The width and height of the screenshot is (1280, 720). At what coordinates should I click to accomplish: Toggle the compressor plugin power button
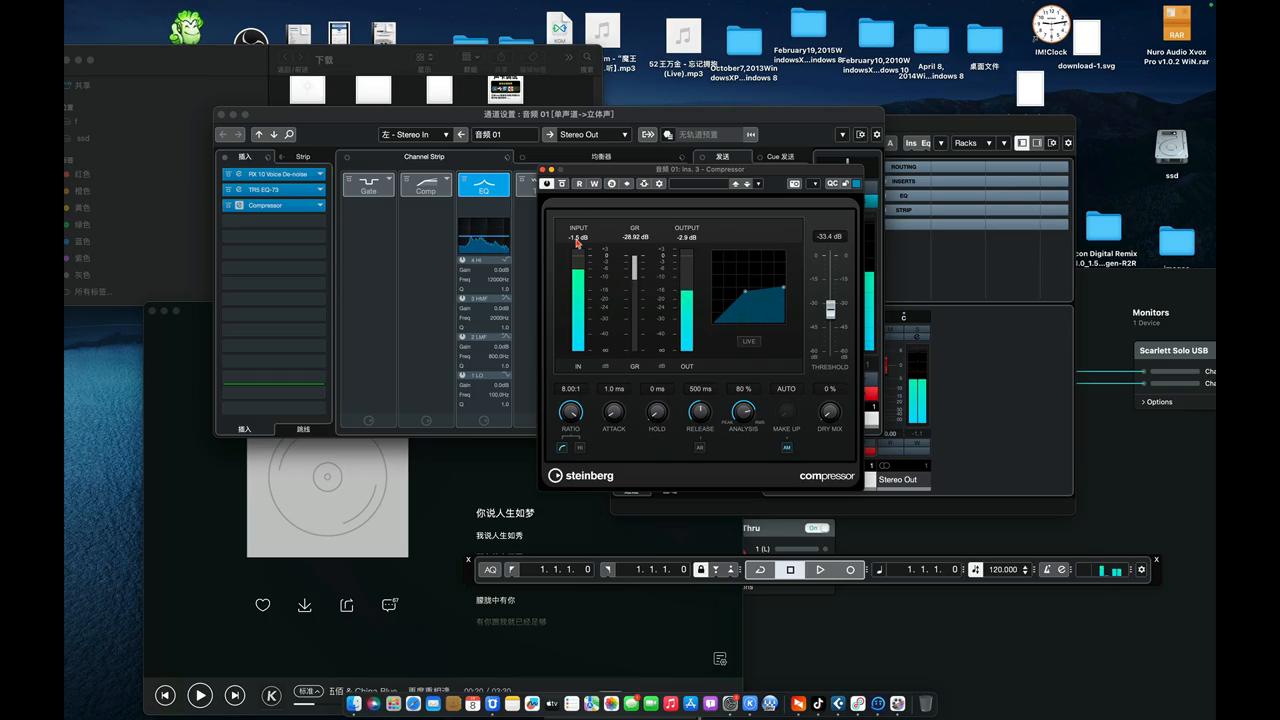(x=547, y=184)
